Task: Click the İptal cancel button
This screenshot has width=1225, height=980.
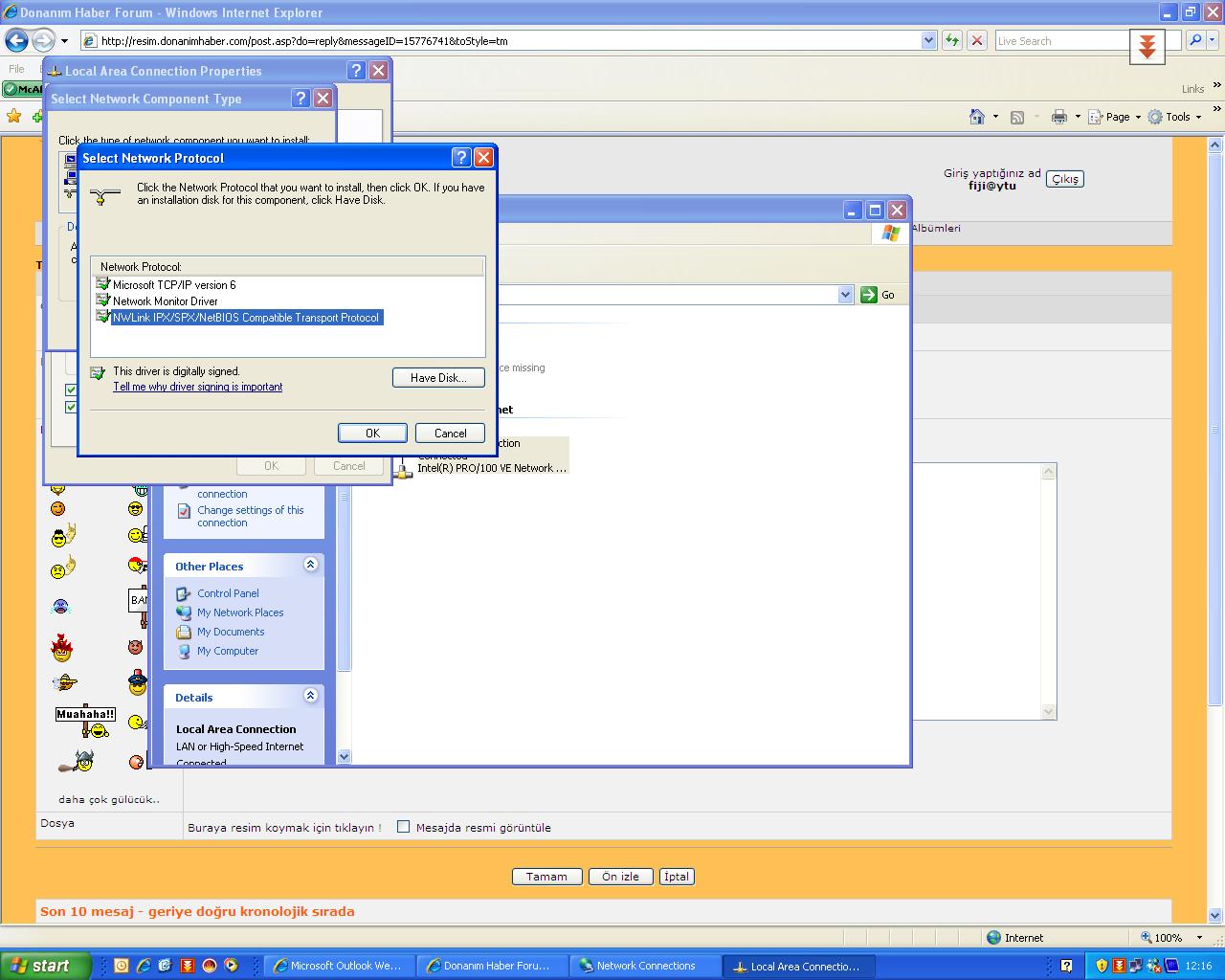Action: pyautogui.click(x=676, y=877)
